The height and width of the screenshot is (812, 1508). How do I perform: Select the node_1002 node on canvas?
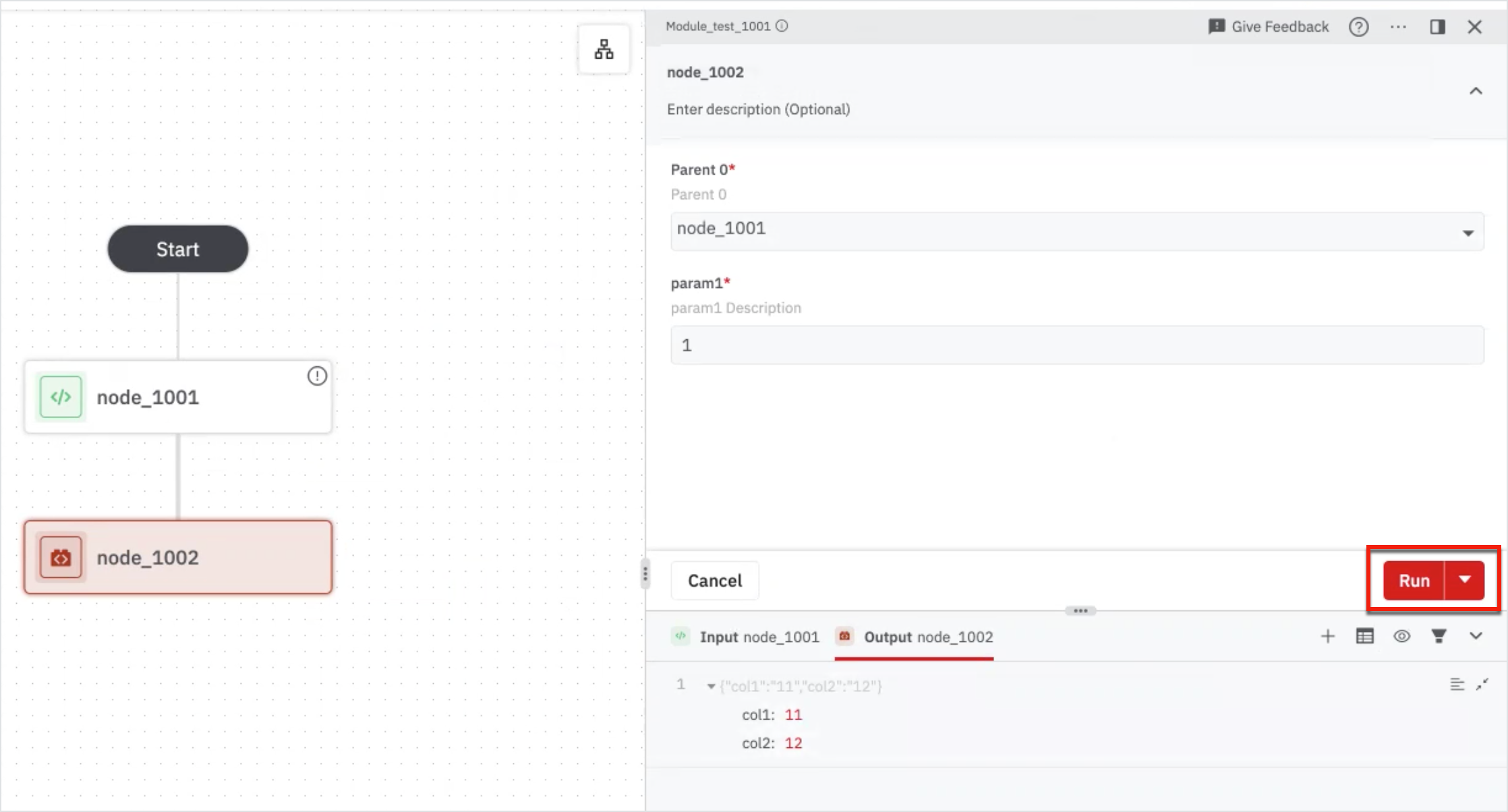tap(178, 557)
